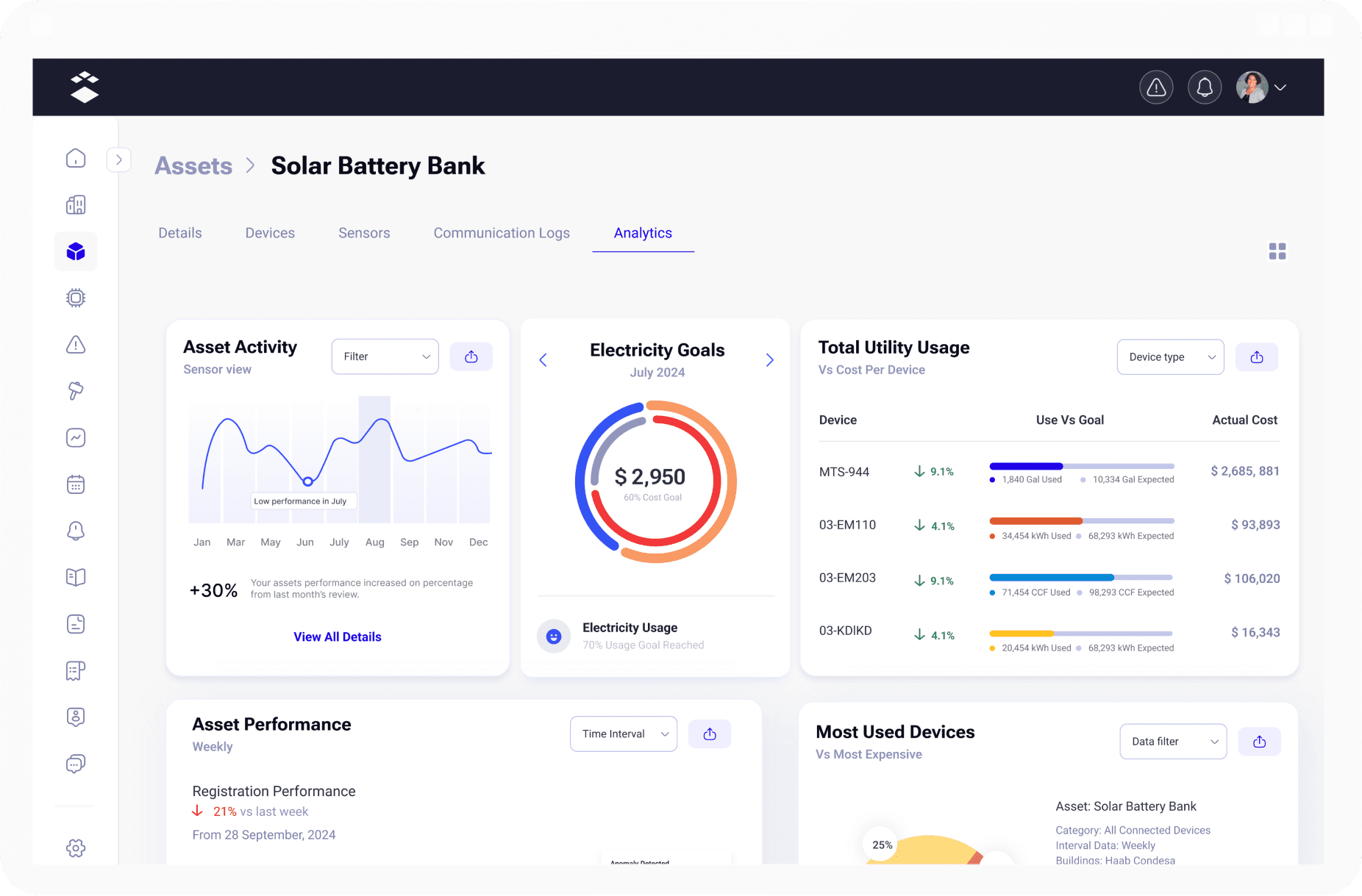1362x896 pixels.
Task: Select the chip/devices sidebar icon
Action: (76, 298)
